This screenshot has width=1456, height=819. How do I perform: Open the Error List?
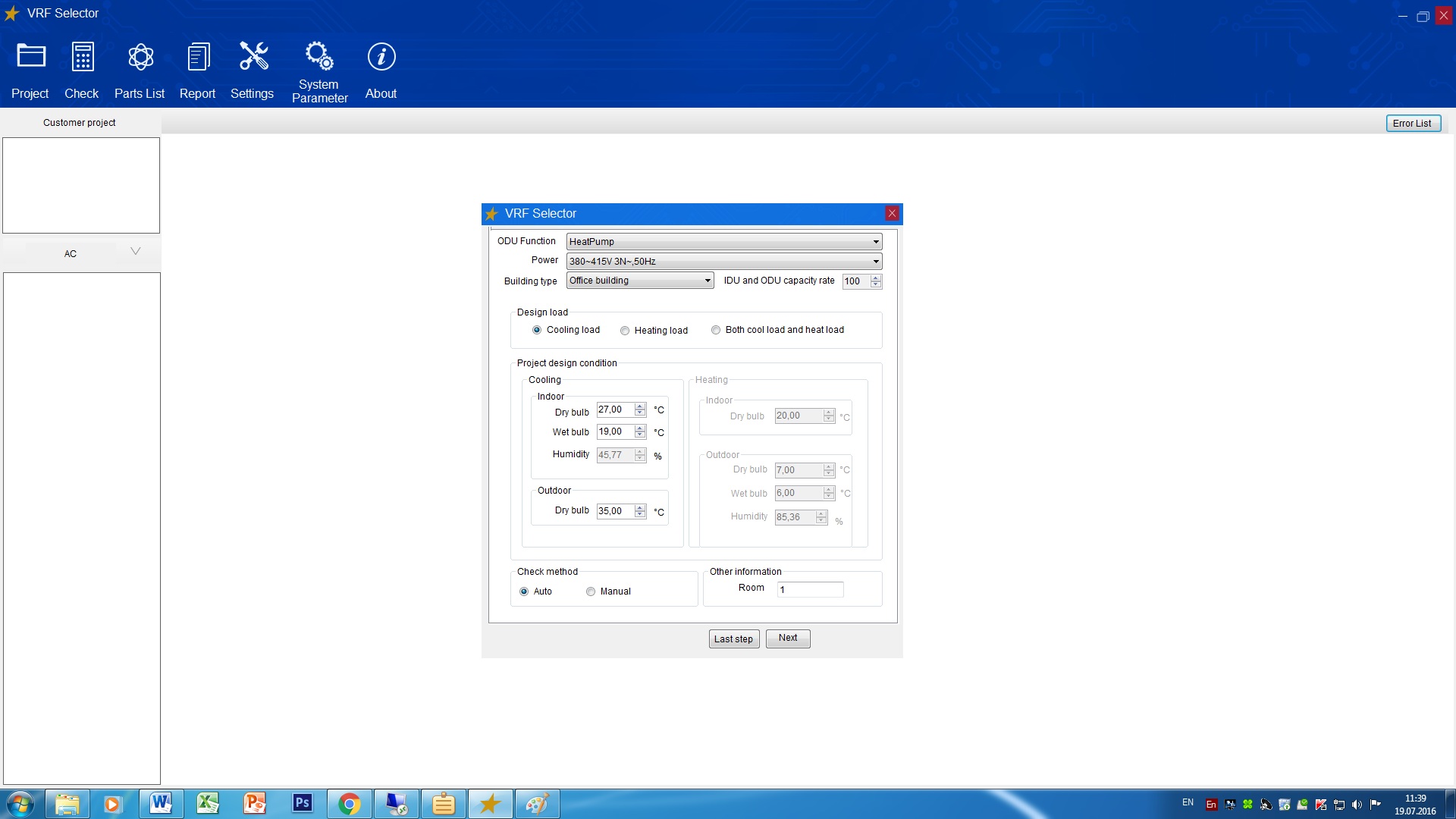(1412, 124)
